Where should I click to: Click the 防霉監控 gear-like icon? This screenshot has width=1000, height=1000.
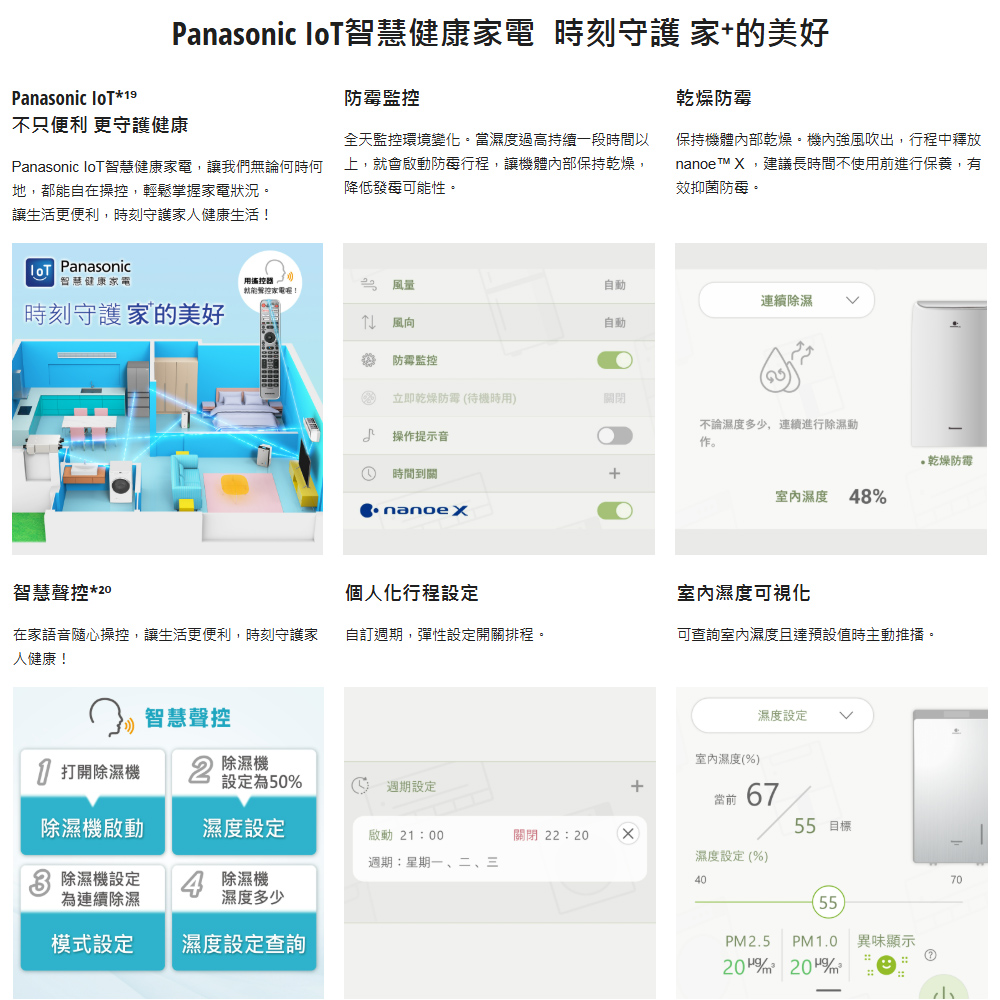click(x=369, y=360)
